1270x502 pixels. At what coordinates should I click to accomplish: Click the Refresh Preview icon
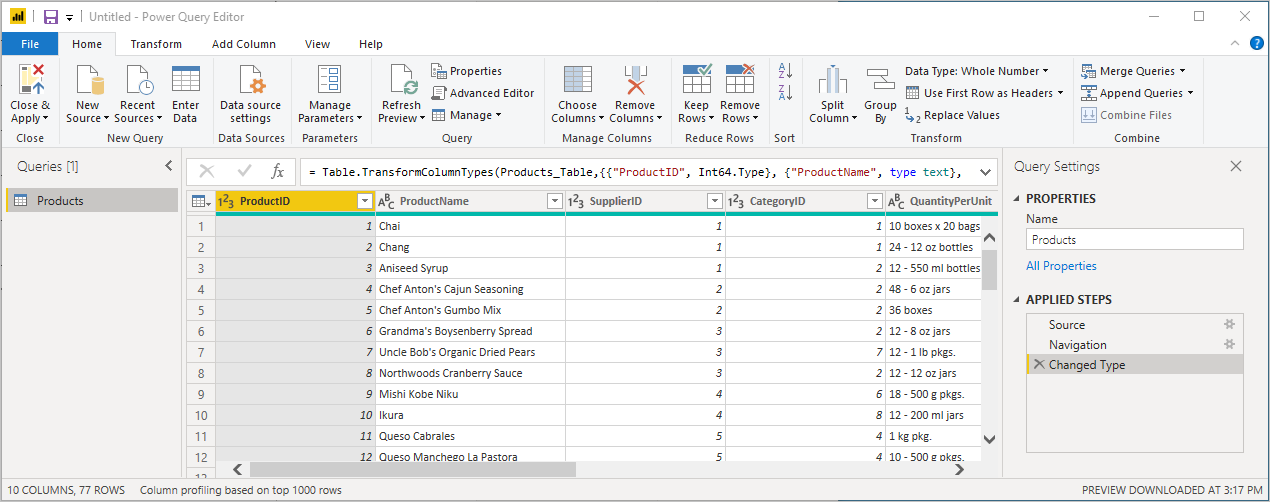402,80
